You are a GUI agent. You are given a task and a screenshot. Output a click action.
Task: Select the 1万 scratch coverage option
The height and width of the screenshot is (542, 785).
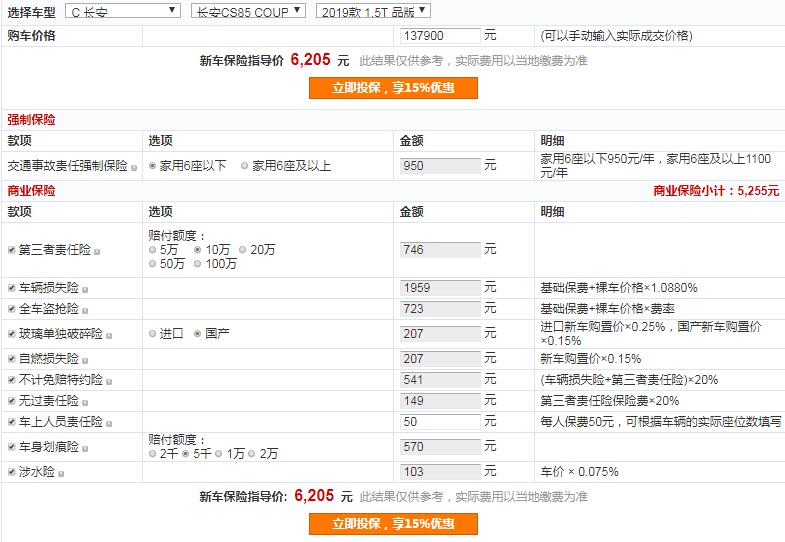(219, 453)
